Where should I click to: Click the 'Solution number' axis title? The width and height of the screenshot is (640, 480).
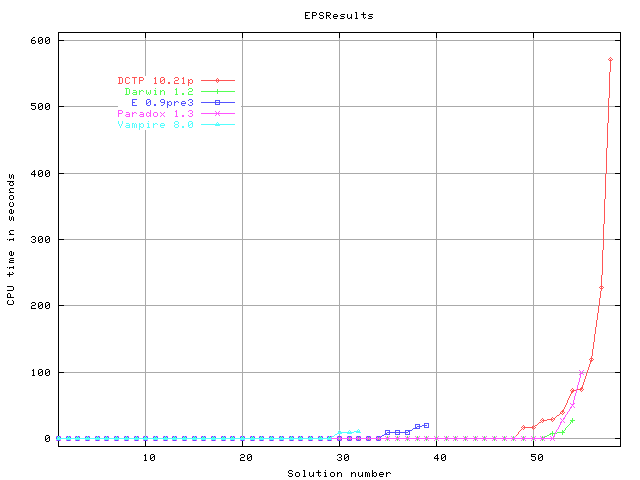click(x=339, y=474)
